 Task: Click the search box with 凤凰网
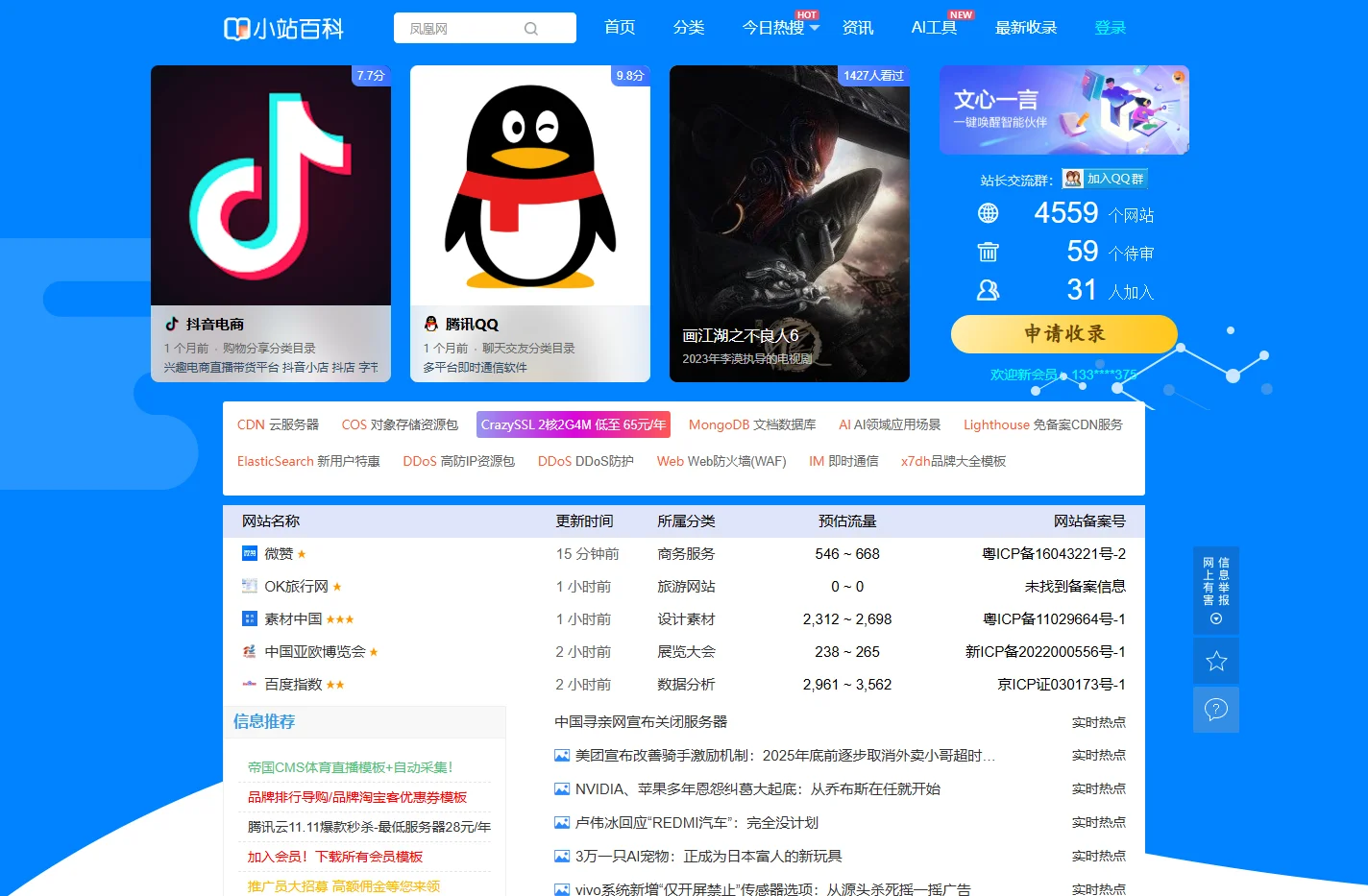click(485, 28)
